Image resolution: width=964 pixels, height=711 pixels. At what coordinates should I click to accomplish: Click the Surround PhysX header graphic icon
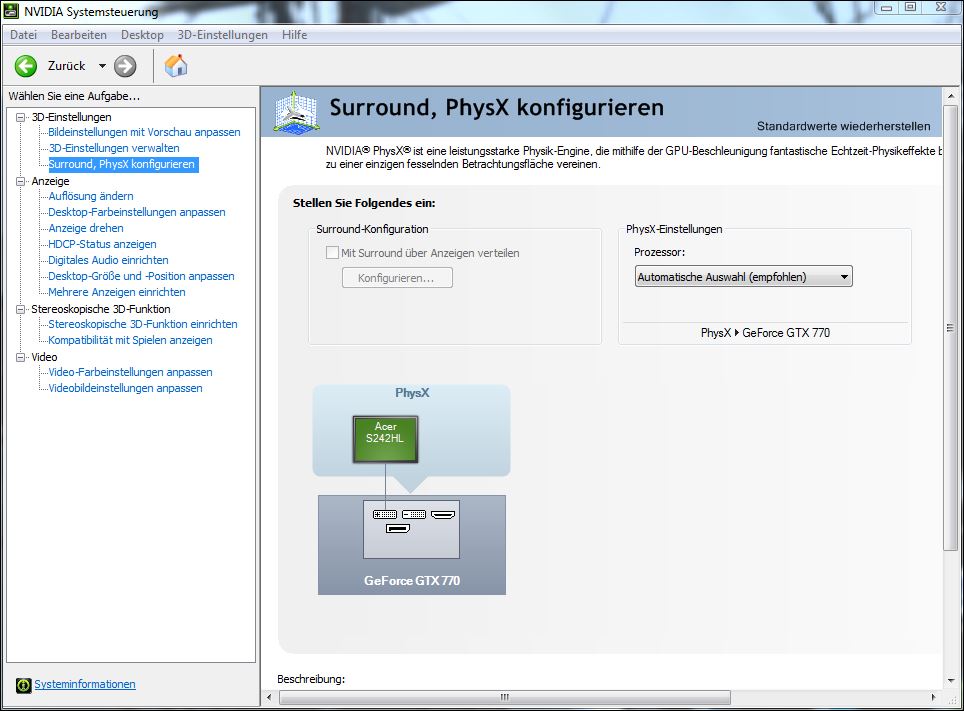click(296, 113)
